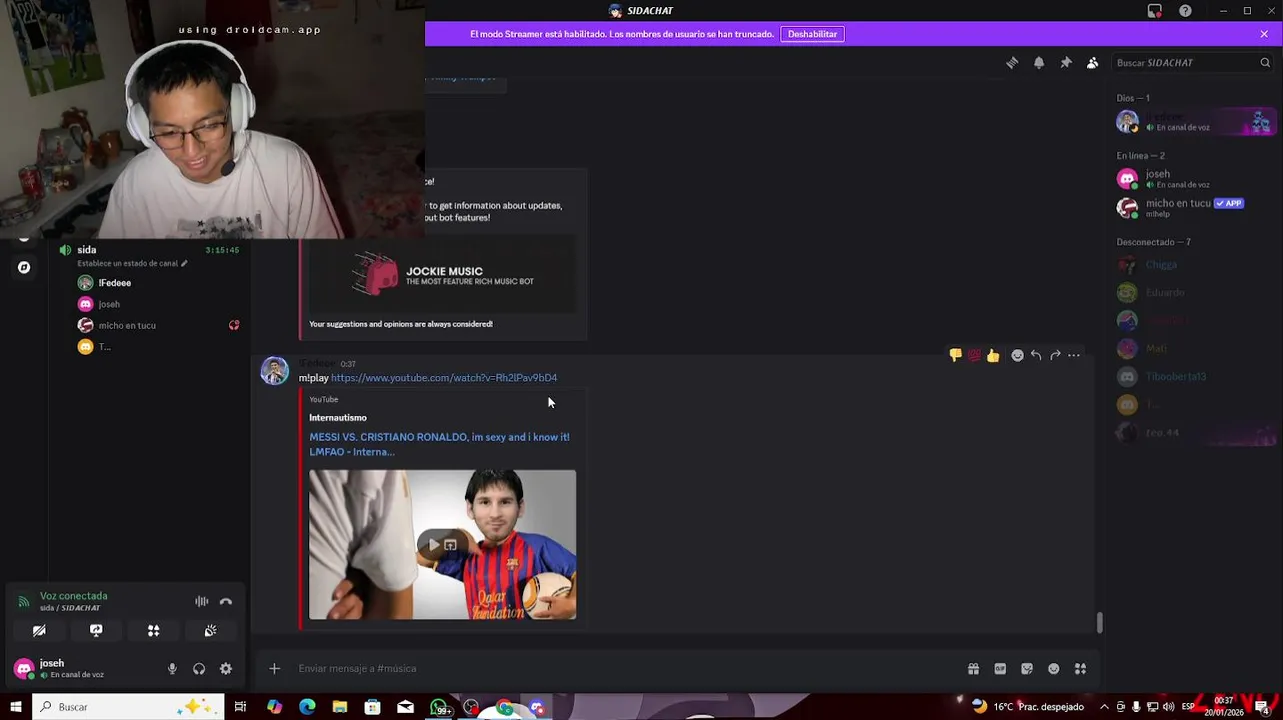Open more message options menu
1283x720 pixels.
[x=1074, y=355]
